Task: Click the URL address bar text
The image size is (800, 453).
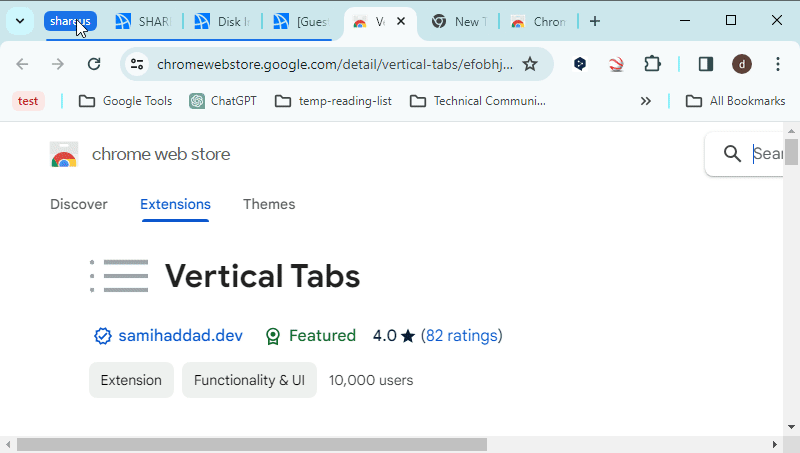Action: [x=335, y=64]
